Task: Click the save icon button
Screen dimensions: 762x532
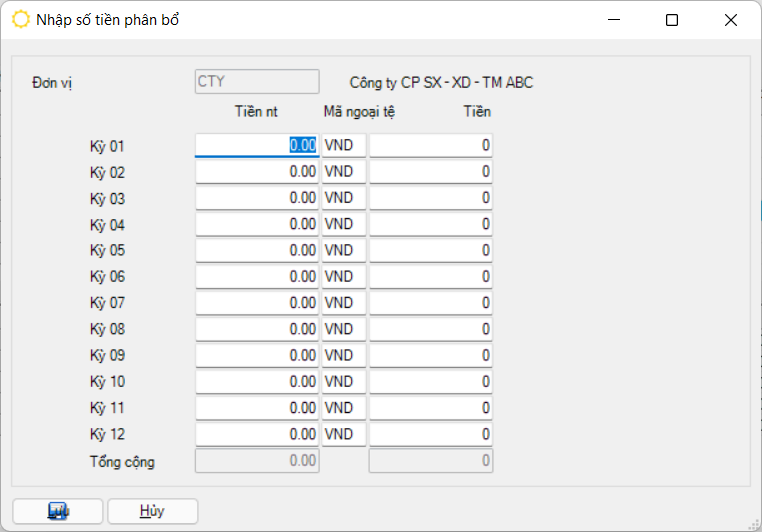Action: point(58,511)
